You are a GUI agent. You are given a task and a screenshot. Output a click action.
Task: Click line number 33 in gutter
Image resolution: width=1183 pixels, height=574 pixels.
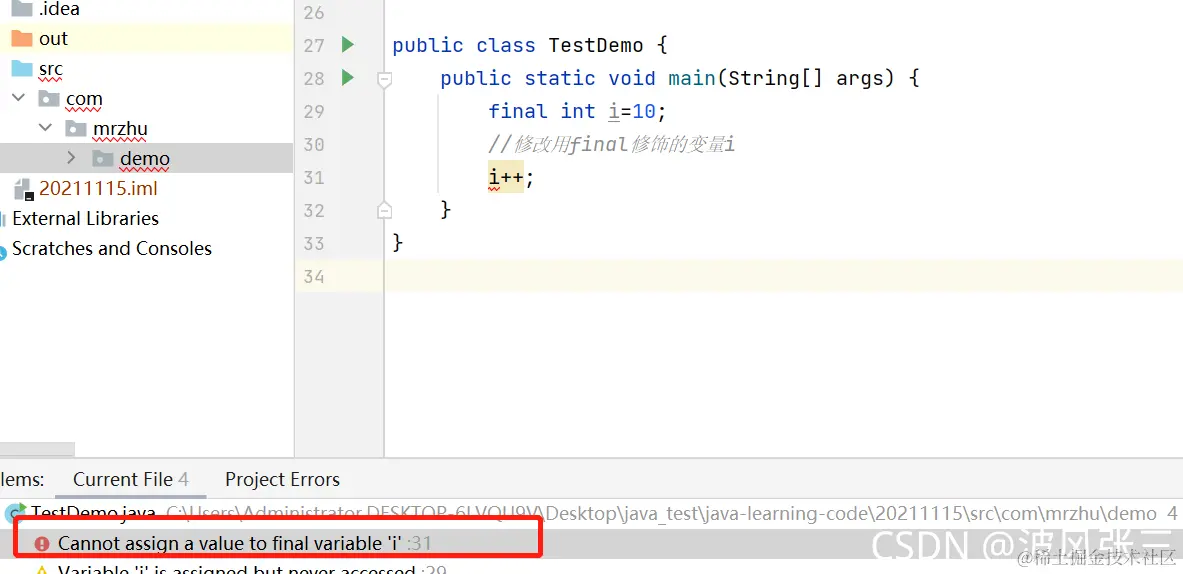coord(314,243)
